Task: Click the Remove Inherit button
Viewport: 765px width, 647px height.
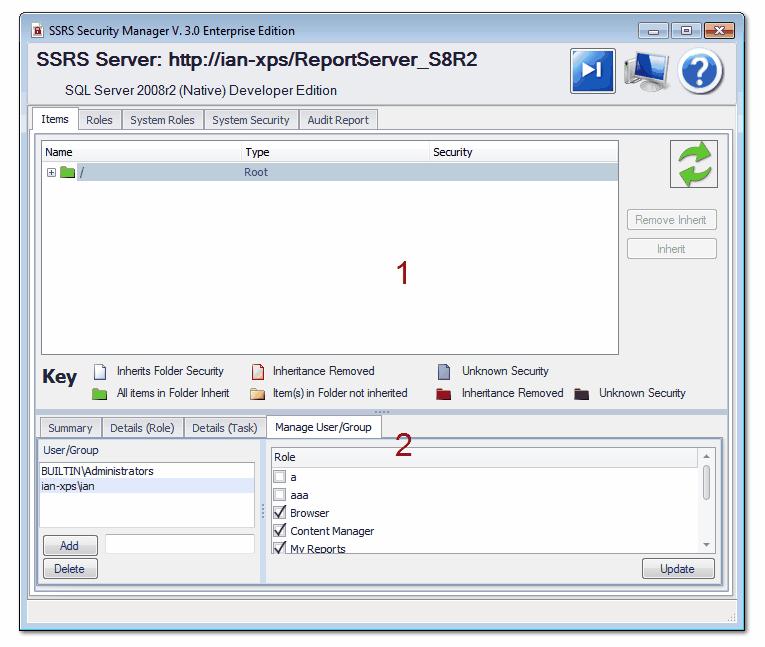Action: (x=671, y=220)
